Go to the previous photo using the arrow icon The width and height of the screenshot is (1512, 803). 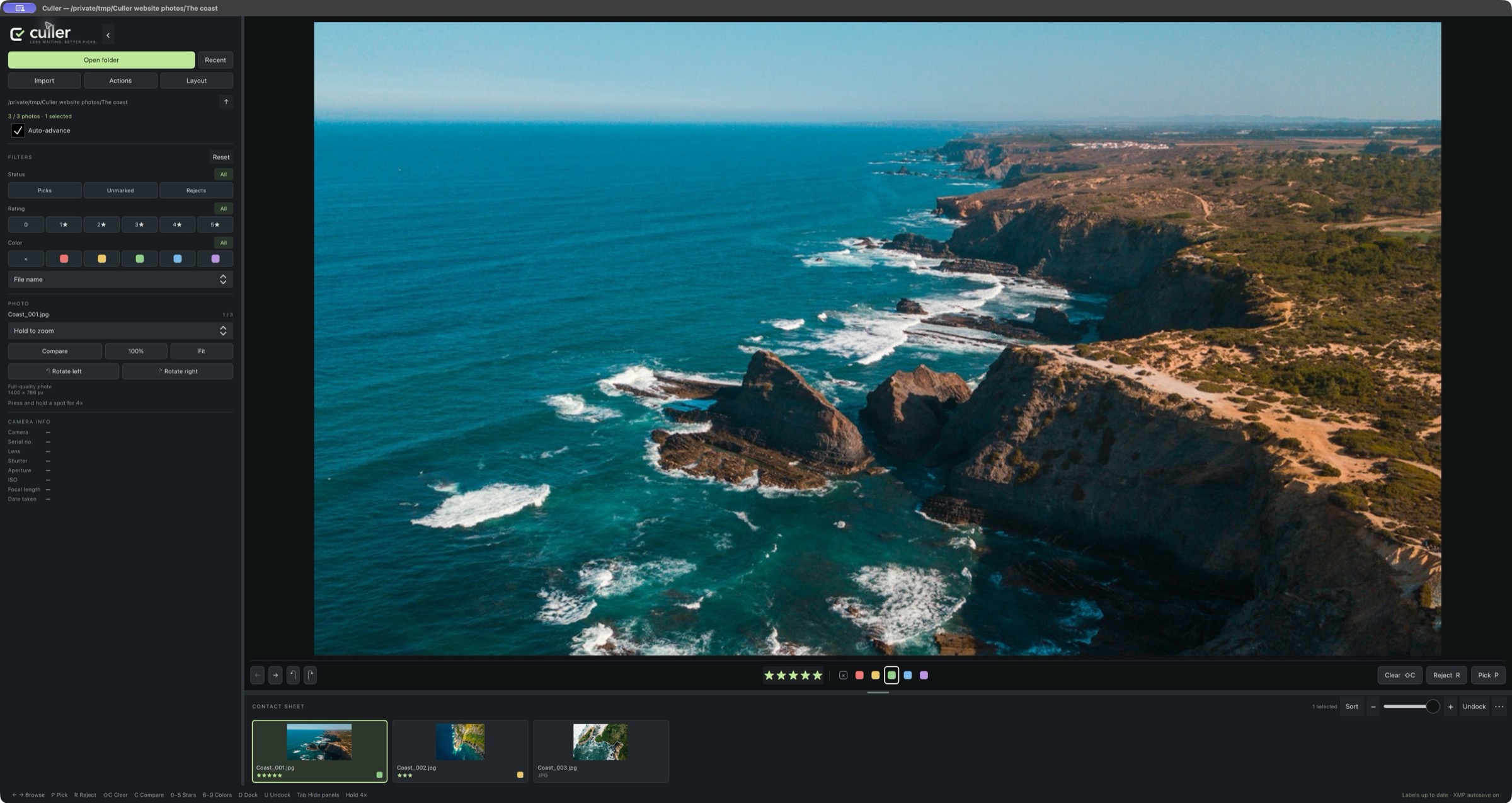pyautogui.click(x=257, y=675)
